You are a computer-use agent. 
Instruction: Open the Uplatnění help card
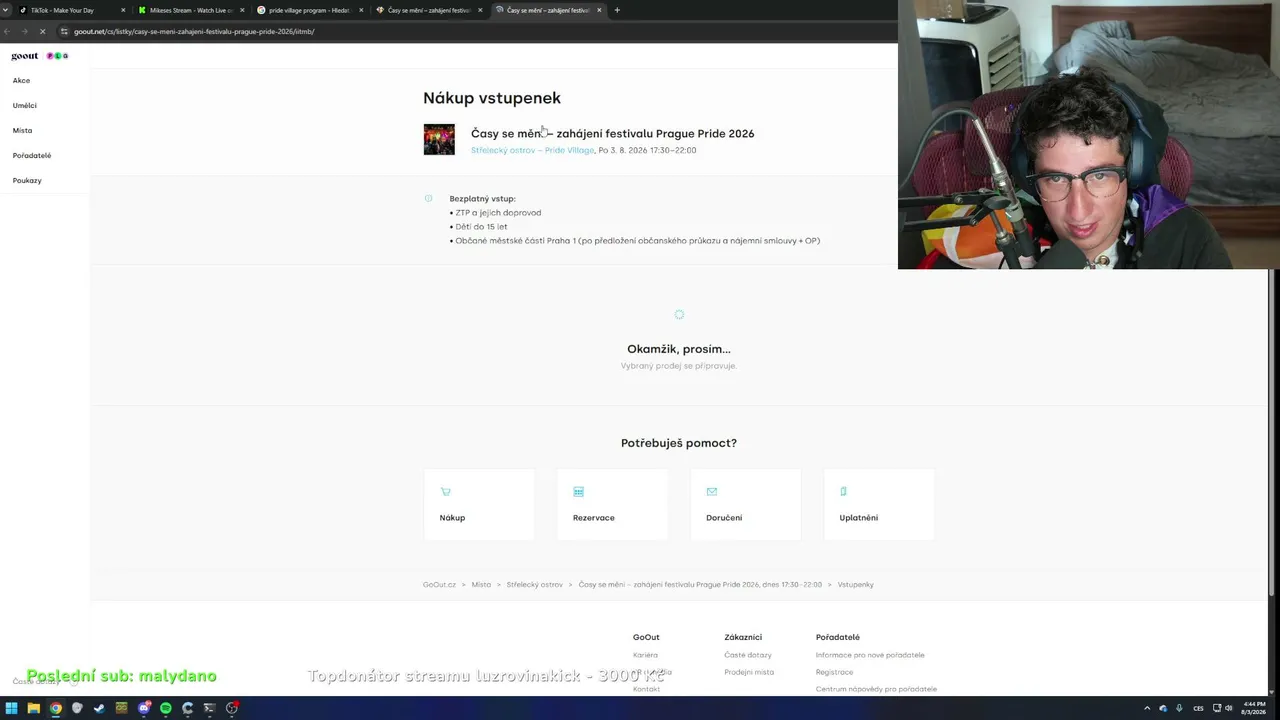879,505
